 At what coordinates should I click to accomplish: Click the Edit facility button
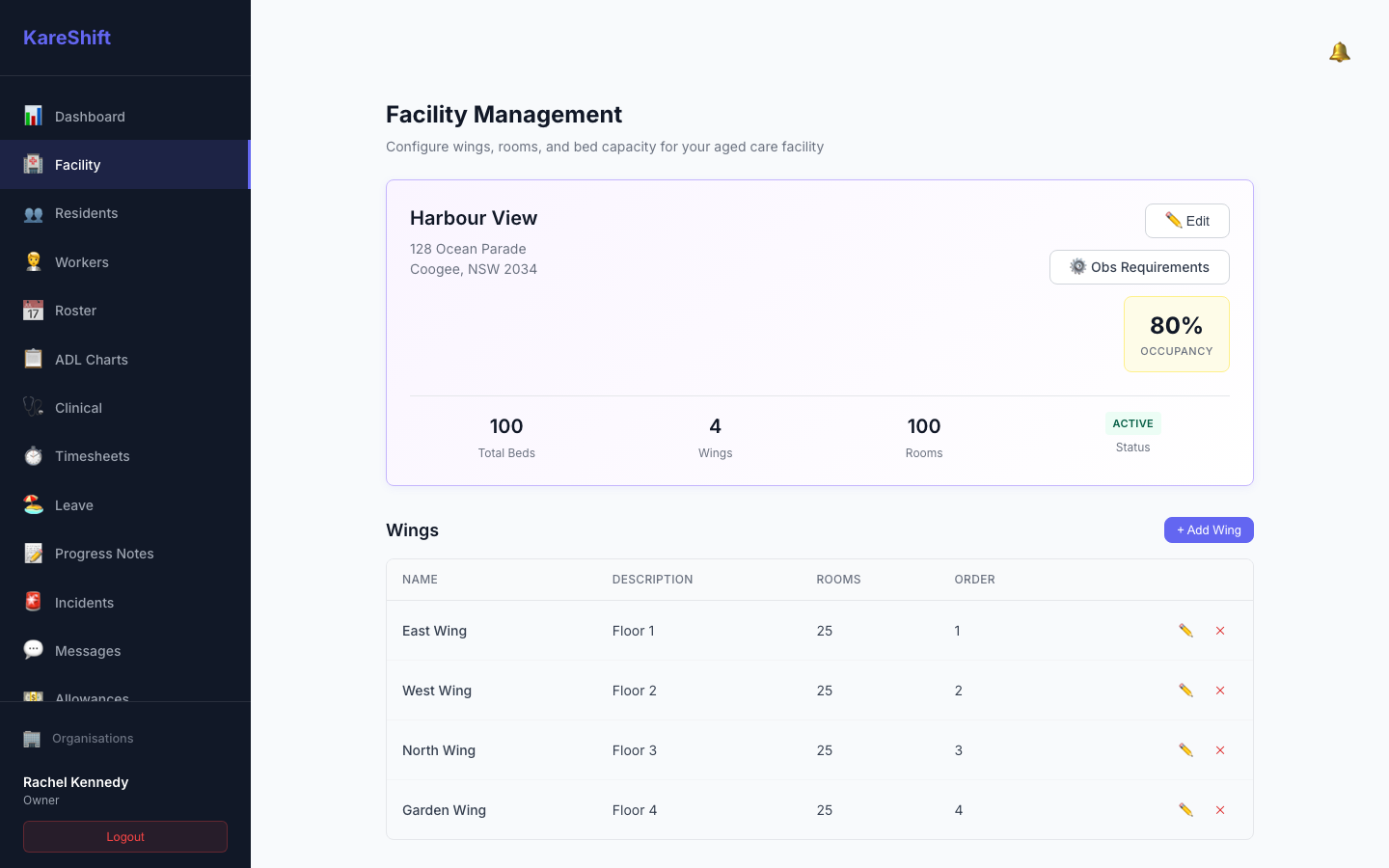[1186, 221]
